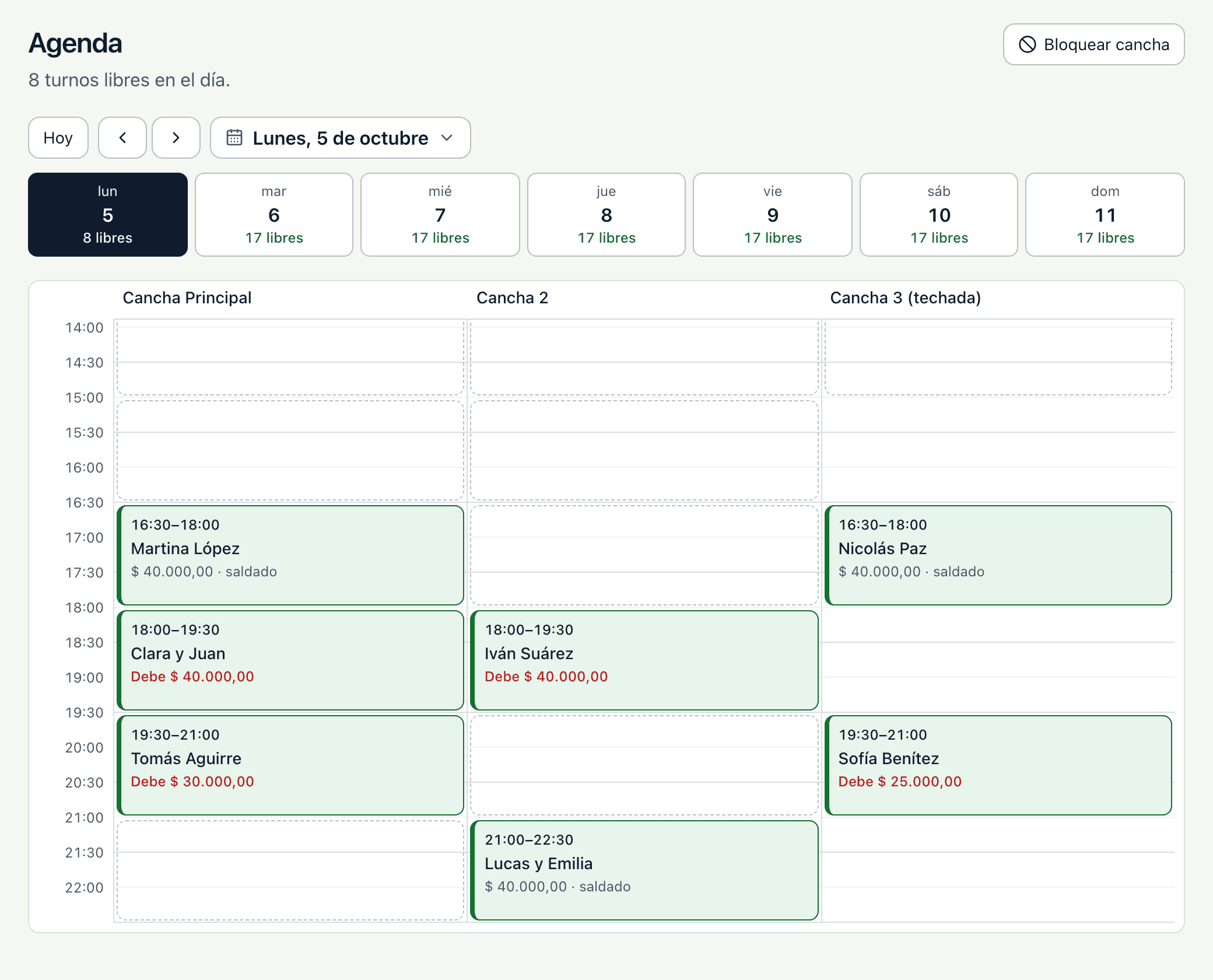Viewport: 1213px width, 980px height.
Task: Click the Bloquear cancha button
Action: pos(1093,44)
